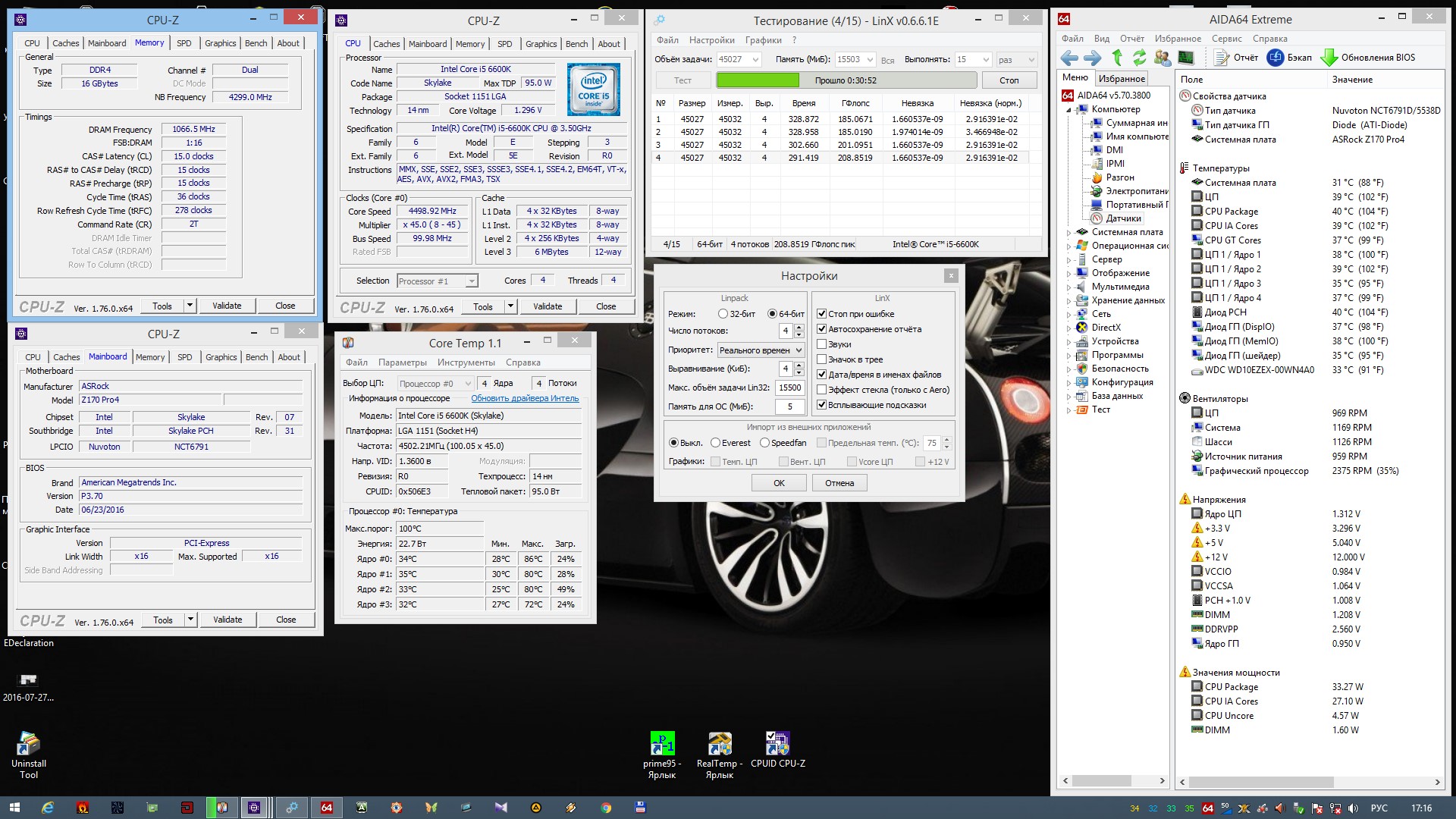Open the Приоритет priority dropdown
The image size is (1456, 819).
[x=761, y=350]
